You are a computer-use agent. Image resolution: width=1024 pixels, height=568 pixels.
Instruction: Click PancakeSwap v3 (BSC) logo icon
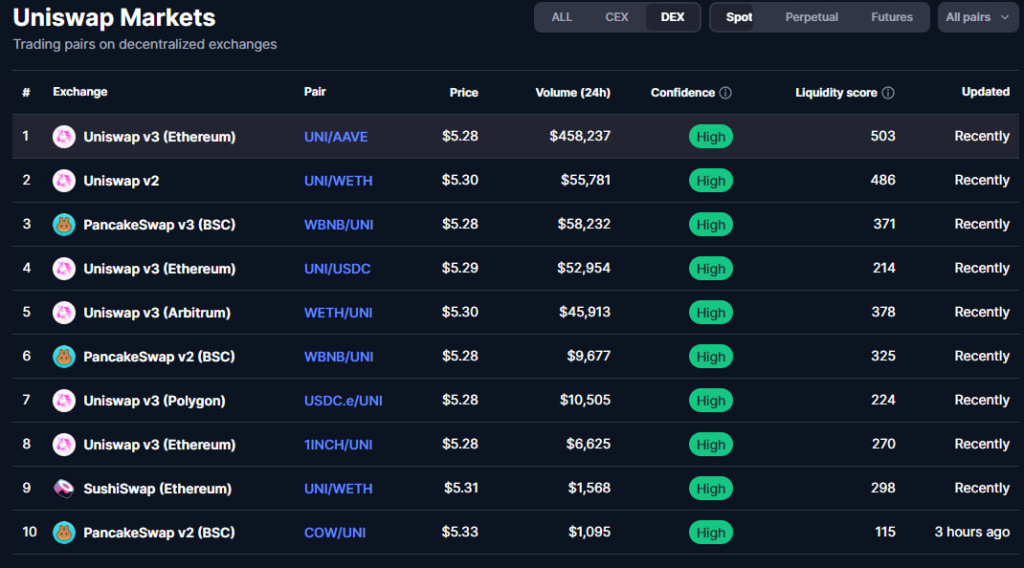pos(64,225)
